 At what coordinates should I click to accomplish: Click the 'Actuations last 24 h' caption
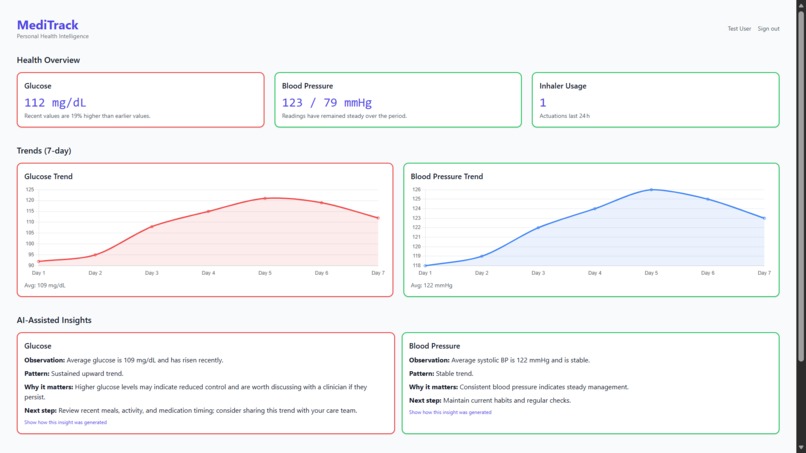(x=564, y=116)
